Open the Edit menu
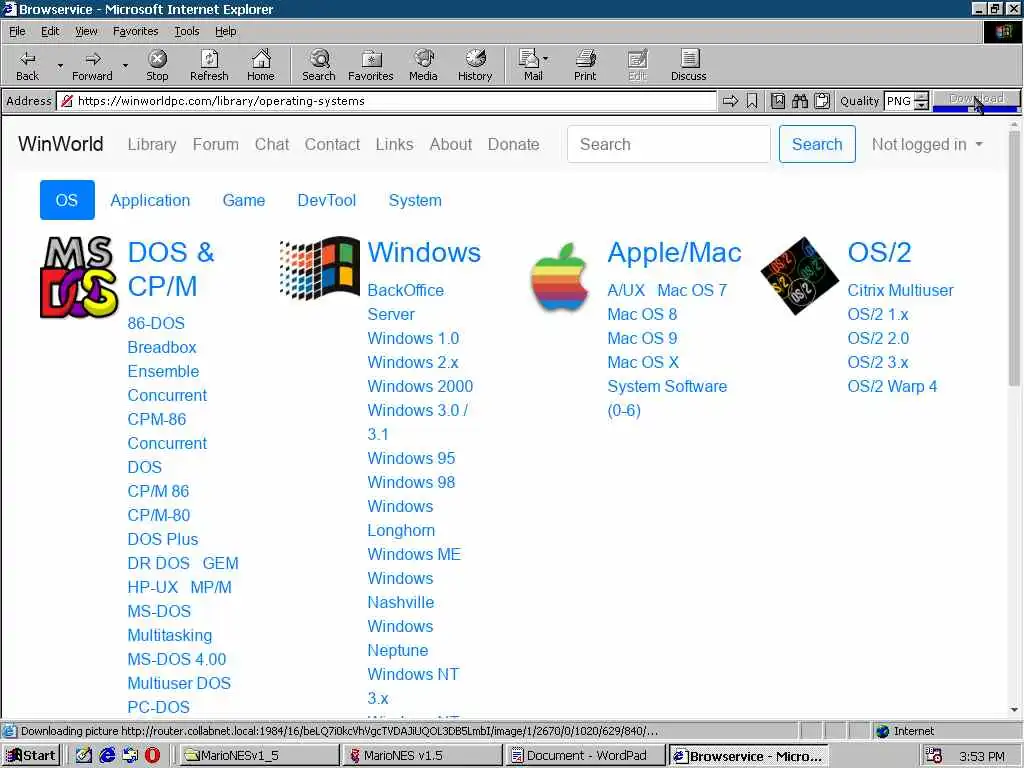 pyautogui.click(x=50, y=31)
